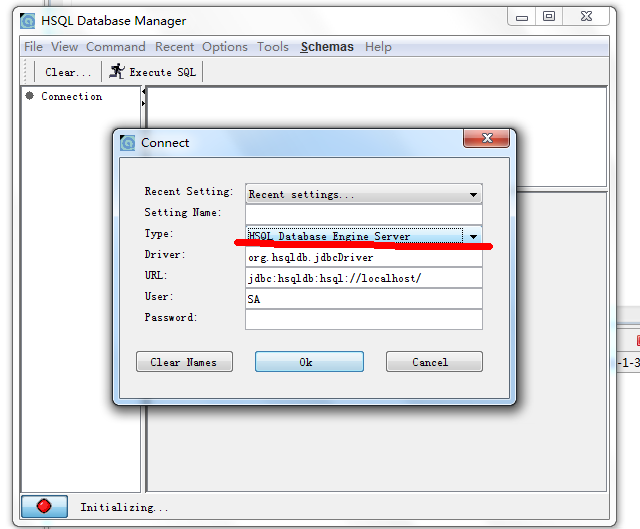Open the Command menu
This screenshot has height=529, width=640.
click(x=116, y=47)
